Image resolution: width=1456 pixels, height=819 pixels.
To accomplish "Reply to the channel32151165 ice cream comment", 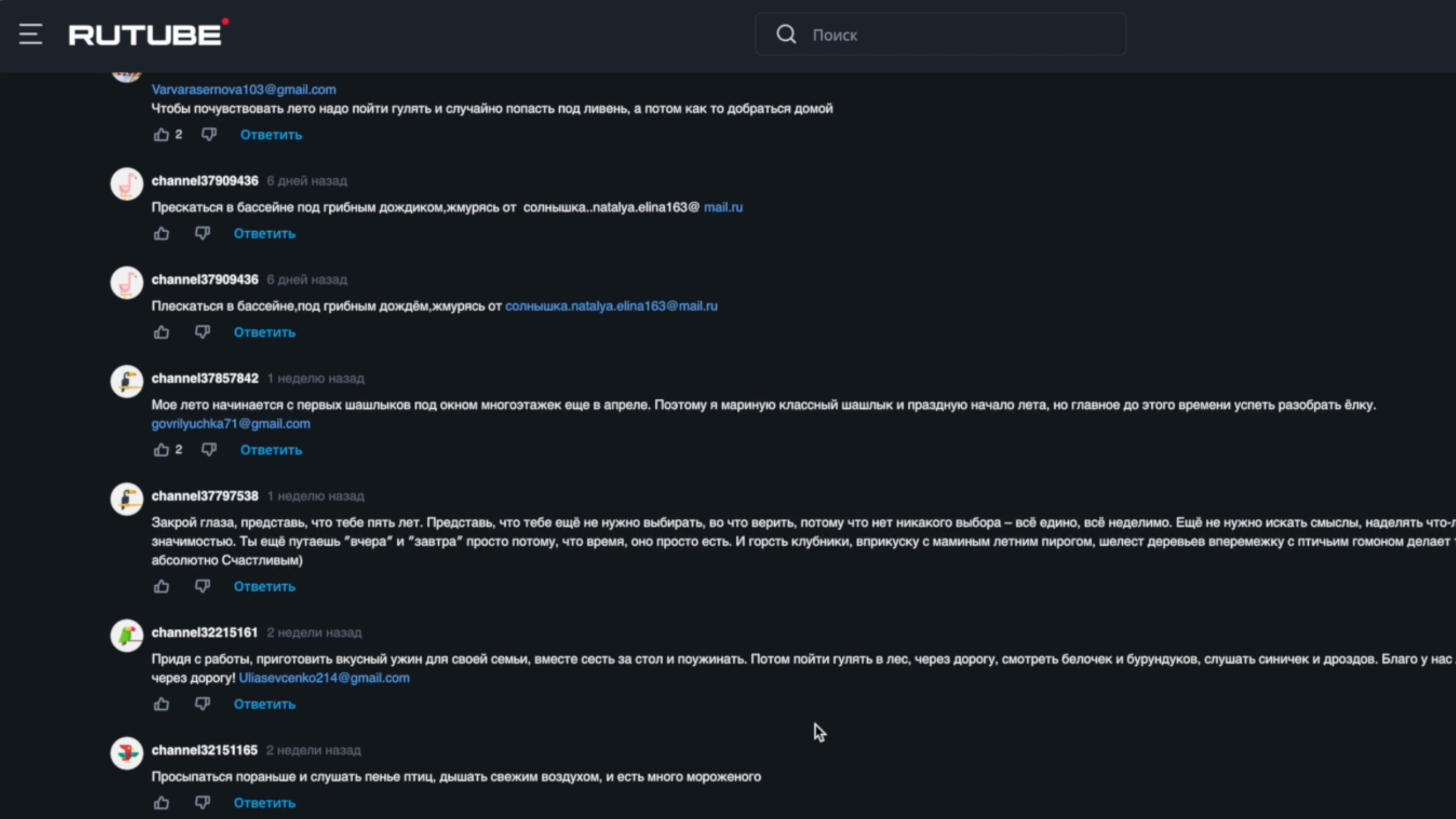I will 265,803.
